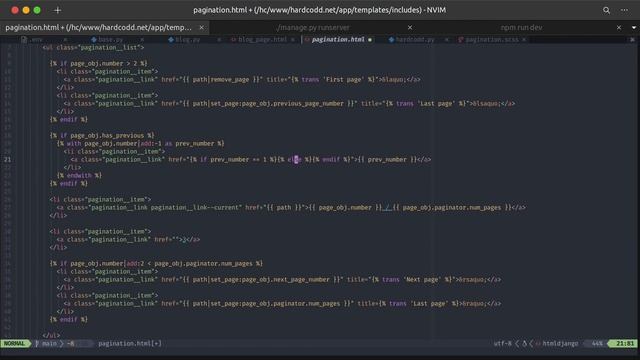Screen dimensions: 640x360
Task: Click the NORMAL mode indicator in statusline
Action: coord(15,344)
